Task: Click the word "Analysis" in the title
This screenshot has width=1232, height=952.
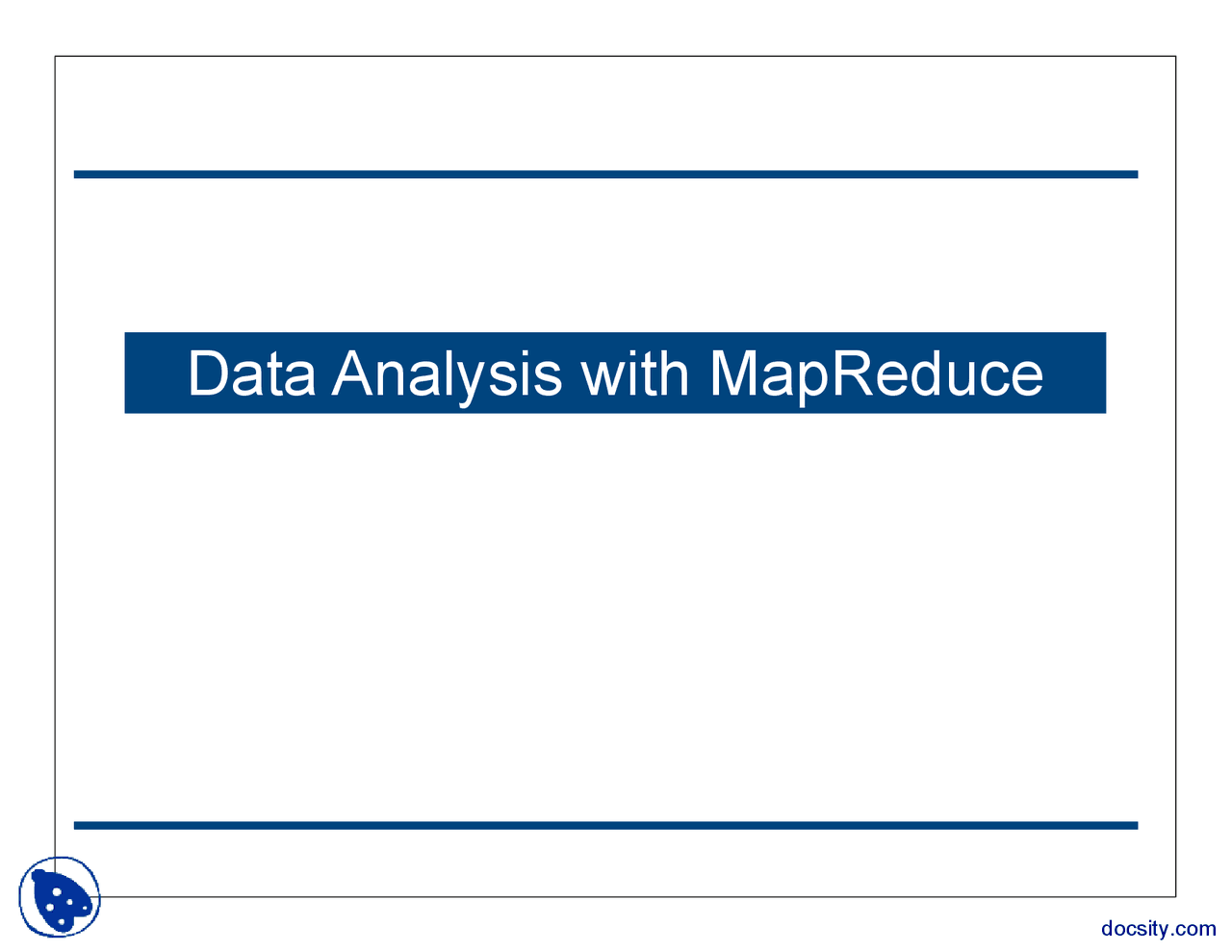Action: [447, 373]
